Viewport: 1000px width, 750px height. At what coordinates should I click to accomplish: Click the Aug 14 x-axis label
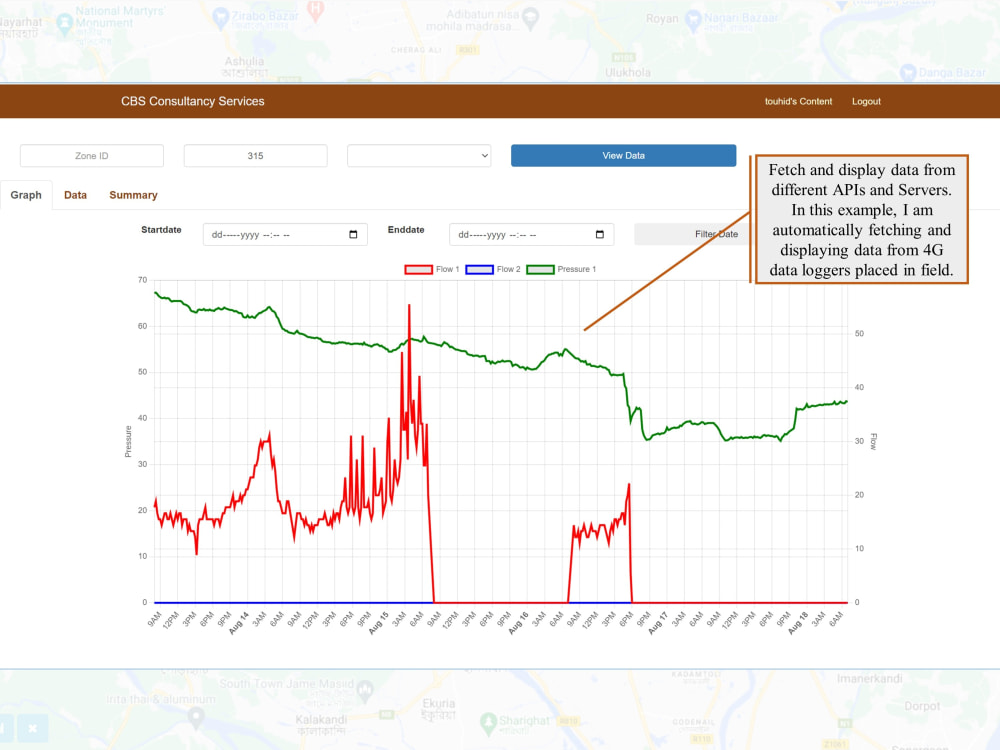tap(239, 623)
